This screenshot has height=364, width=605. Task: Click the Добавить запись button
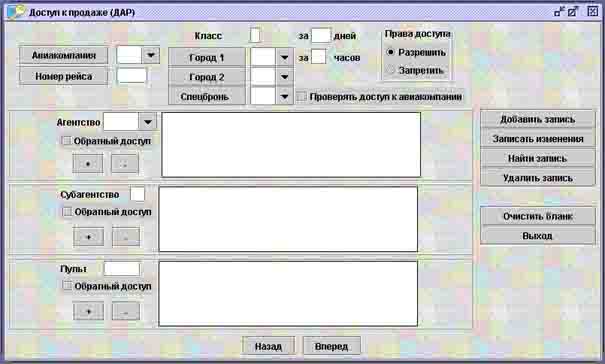click(537, 119)
